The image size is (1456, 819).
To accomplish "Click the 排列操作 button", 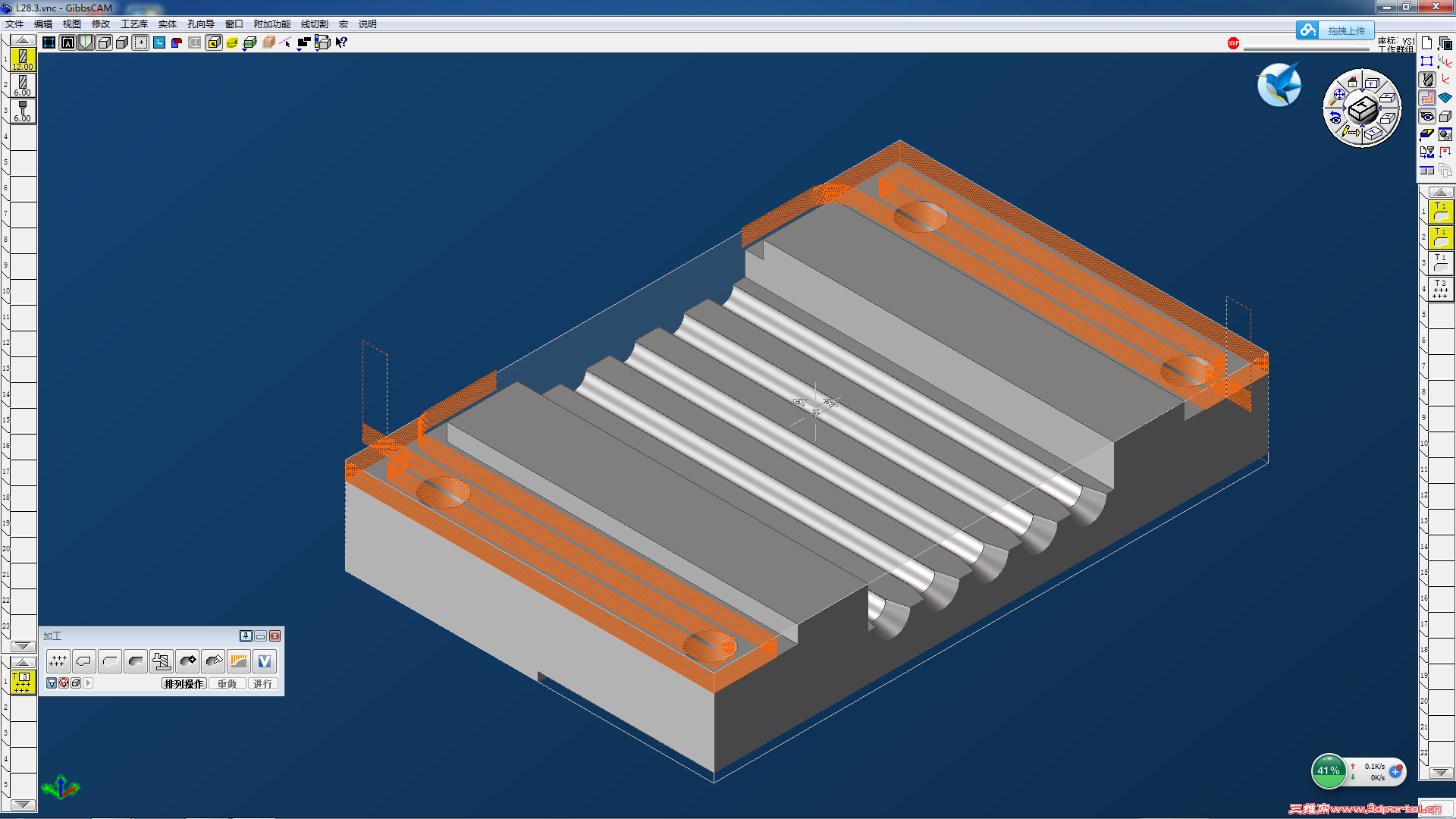I will [x=184, y=684].
